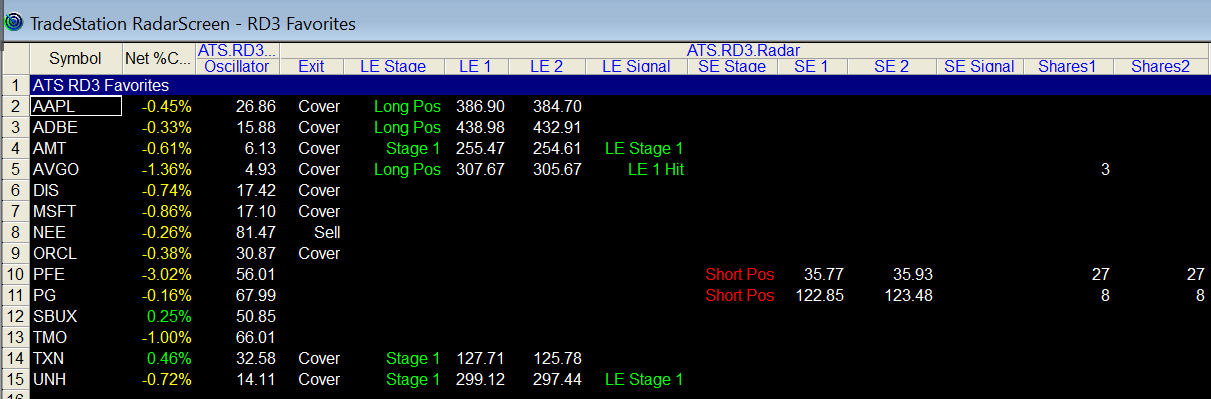Screen dimensions: 1211x399
Task: Click oscillator value 81.47 for NEE
Action: tap(256, 232)
